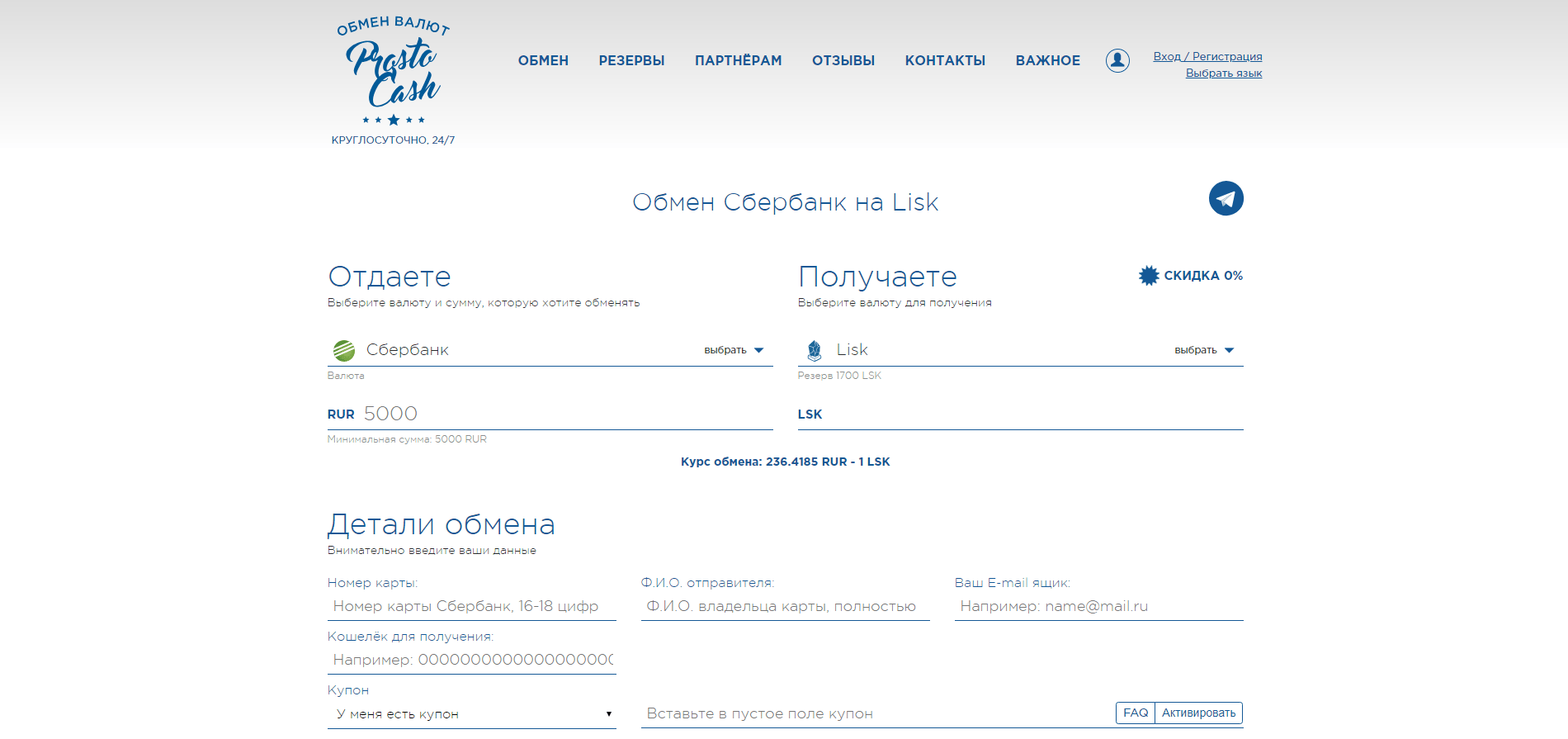
Task: Open the ВАЖНОЕ menu item
Action: [x=1047, y=60]
